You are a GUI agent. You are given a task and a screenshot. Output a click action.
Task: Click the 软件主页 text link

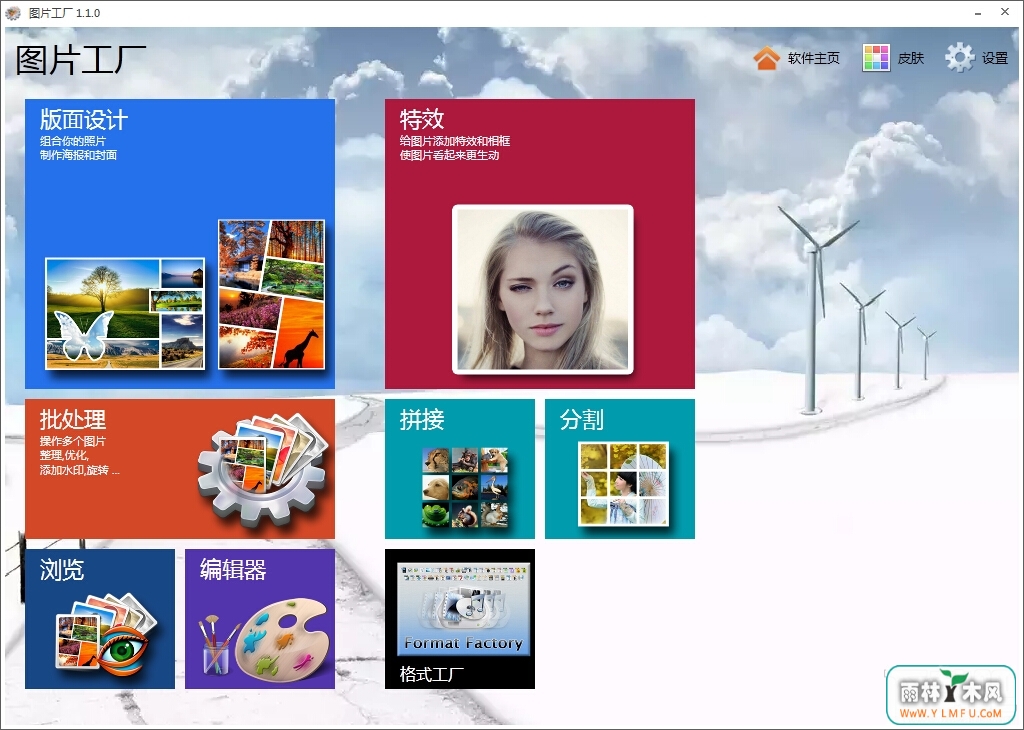tap(813, 58)
